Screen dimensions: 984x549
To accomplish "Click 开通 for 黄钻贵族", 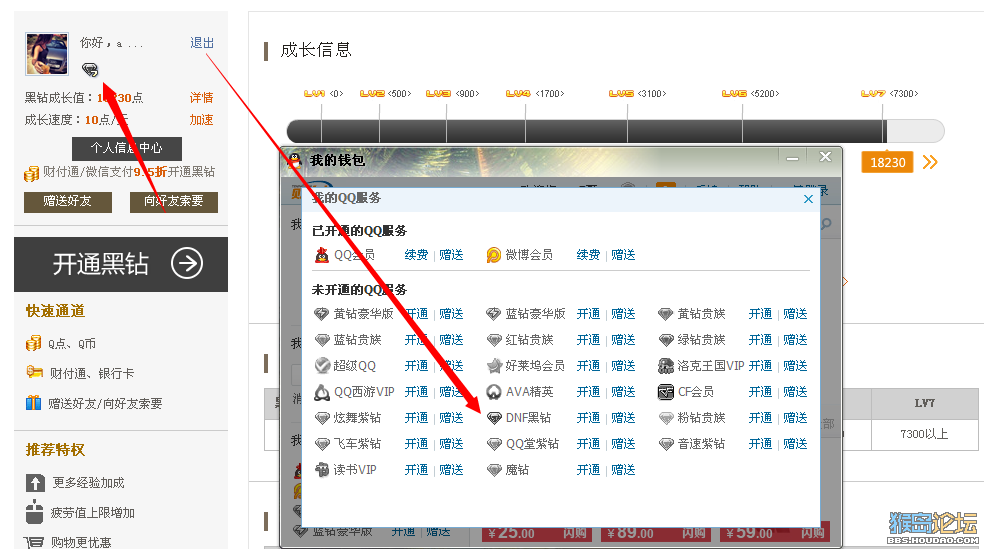I will pyautogui.click(x=760, y=314).
